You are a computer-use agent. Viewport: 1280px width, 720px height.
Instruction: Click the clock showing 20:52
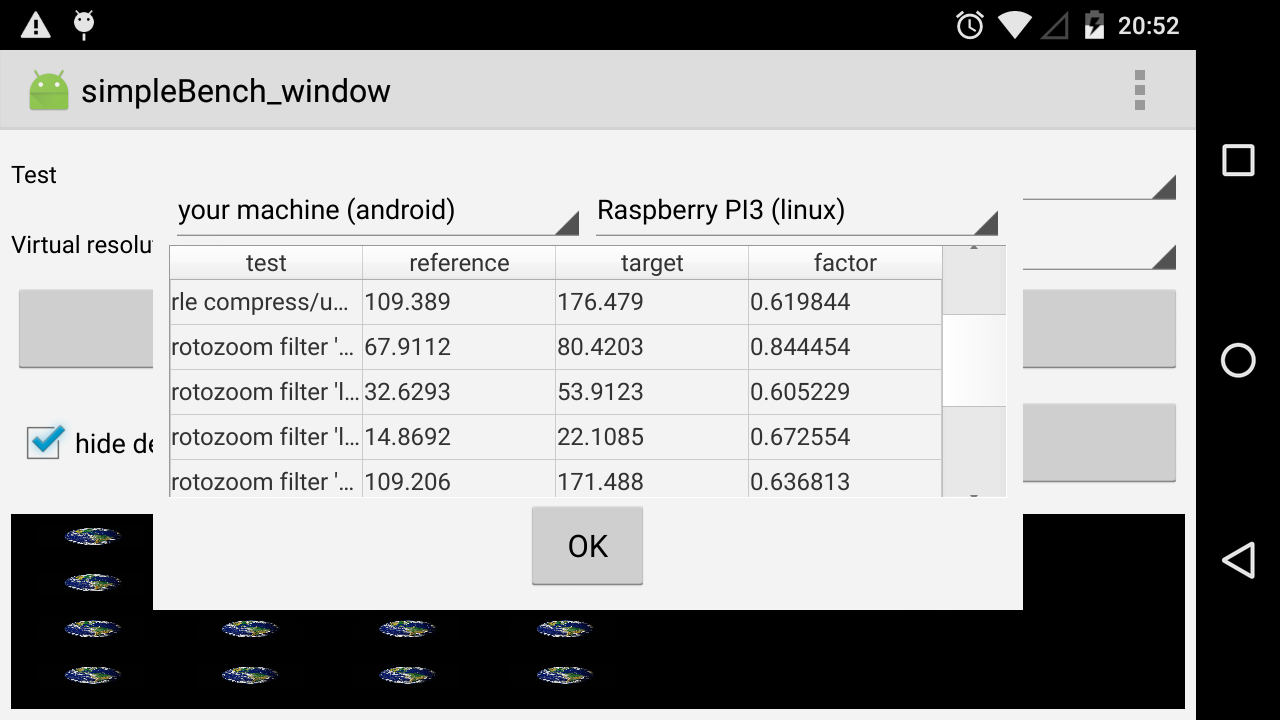click(1148, 26)
